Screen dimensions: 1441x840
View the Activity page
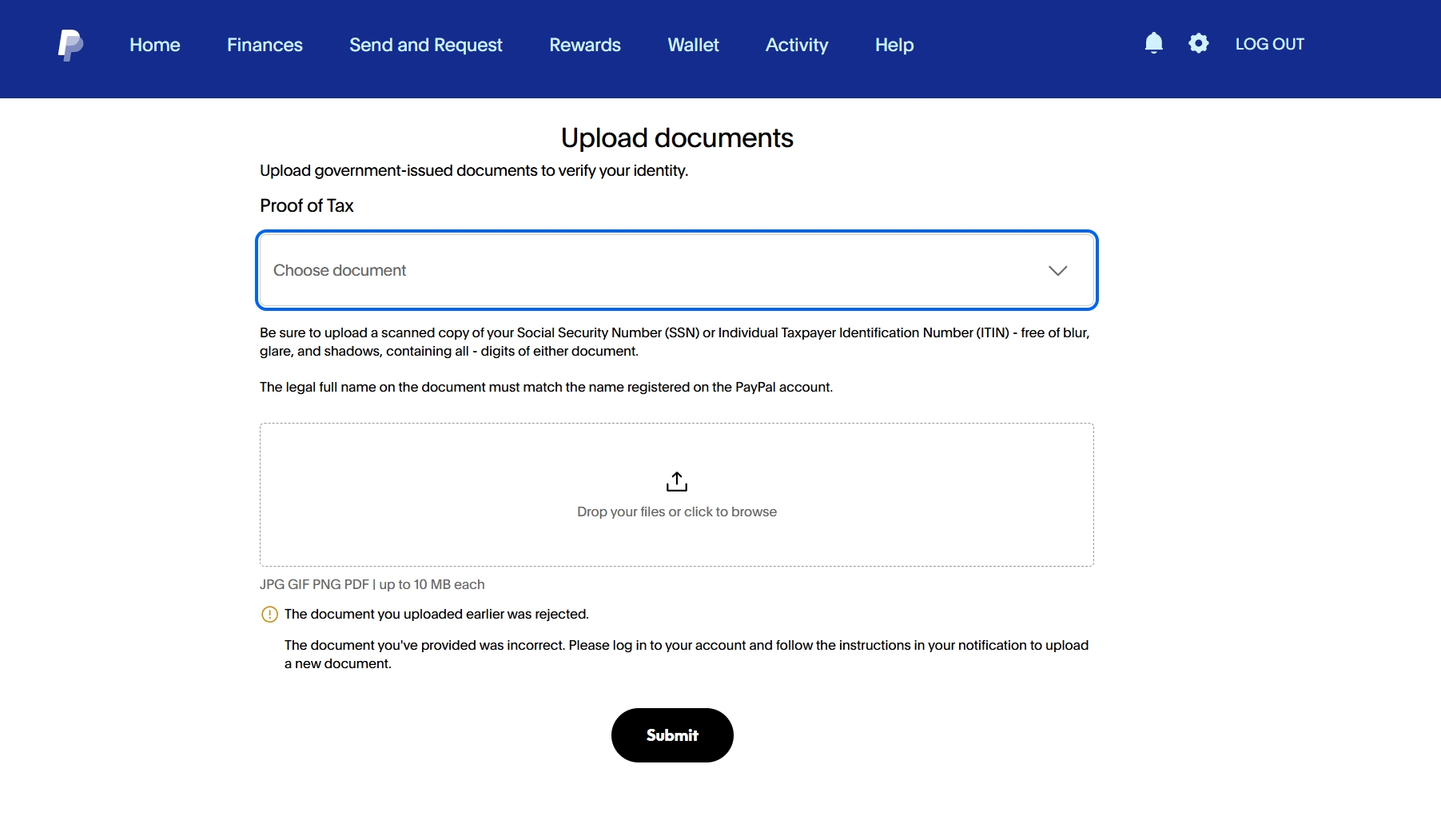796,45
